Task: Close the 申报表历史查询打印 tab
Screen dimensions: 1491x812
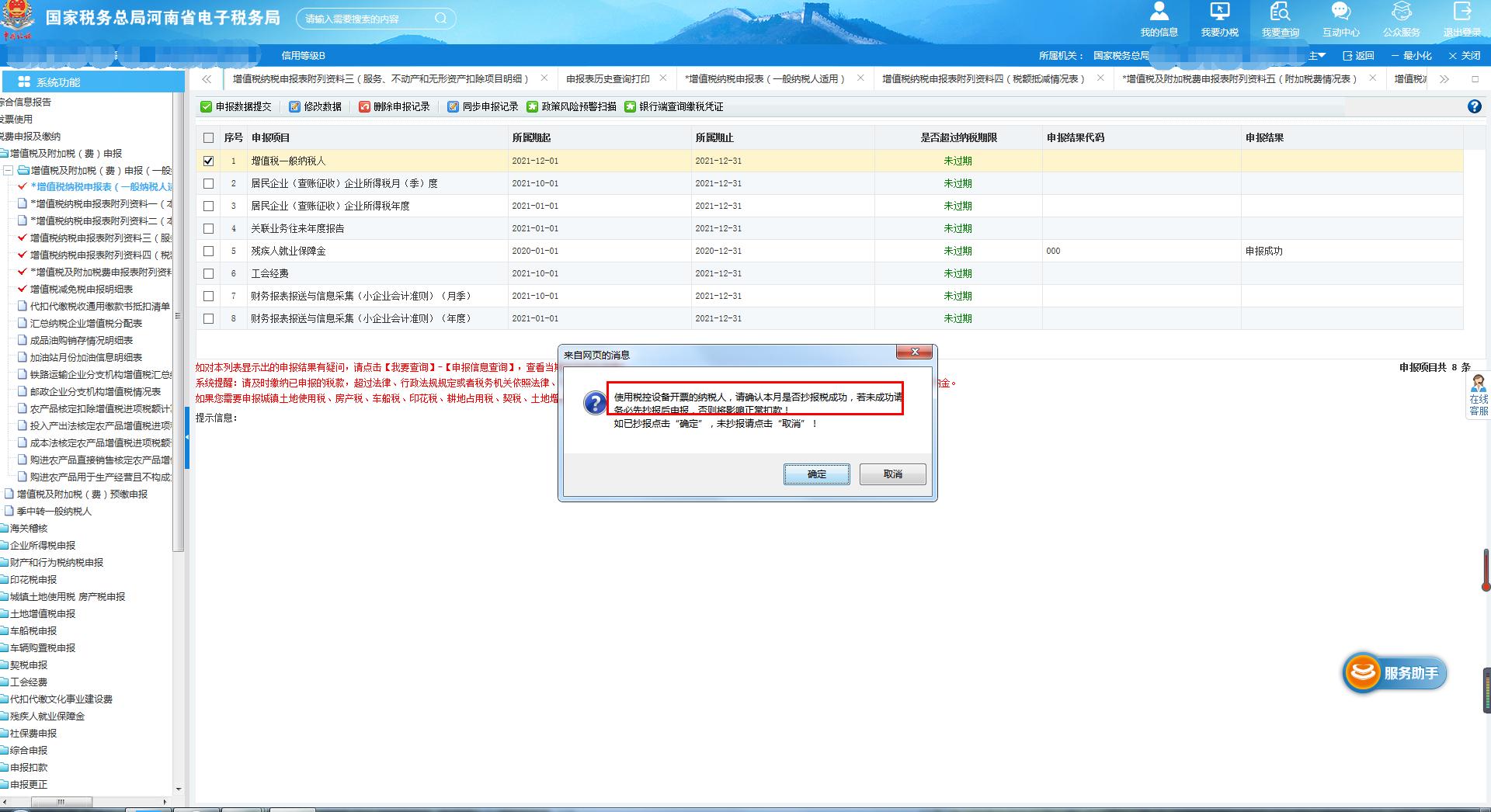Action: [x=662, y=78]
